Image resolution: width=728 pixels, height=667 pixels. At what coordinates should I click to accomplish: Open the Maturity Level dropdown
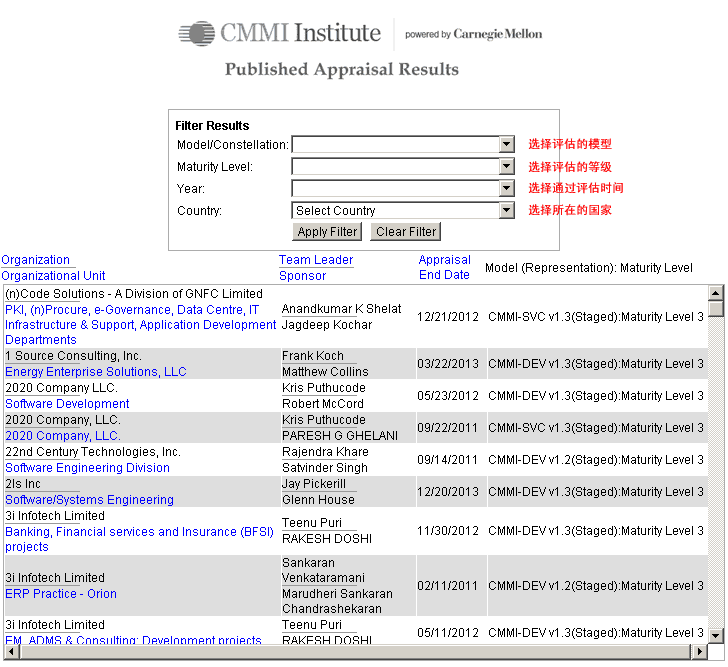(x=403, y=166)
